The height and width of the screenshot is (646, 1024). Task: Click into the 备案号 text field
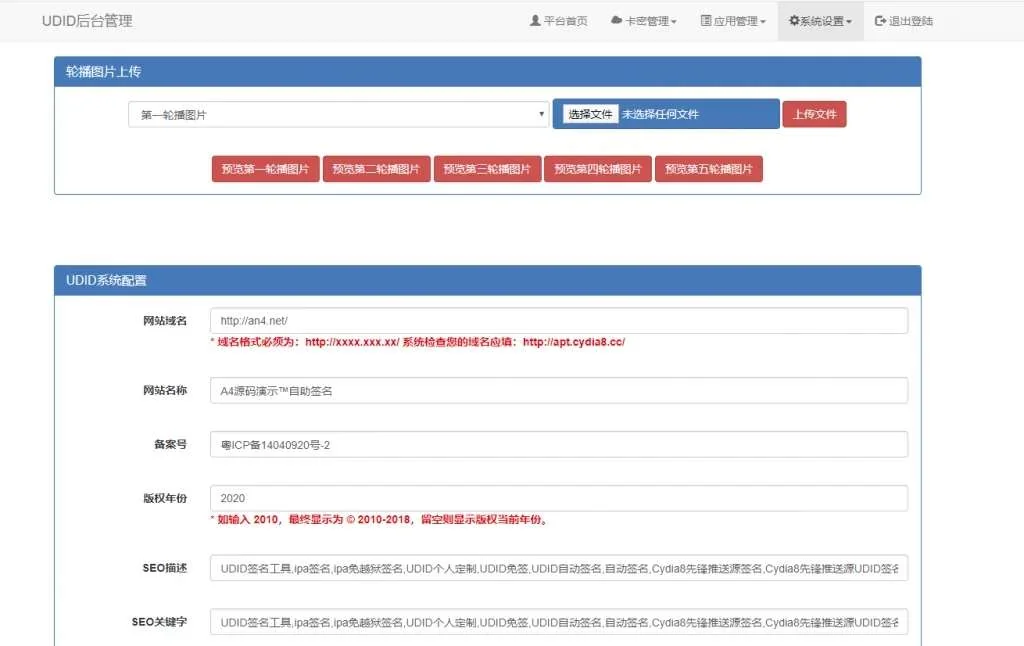point(558,444)
